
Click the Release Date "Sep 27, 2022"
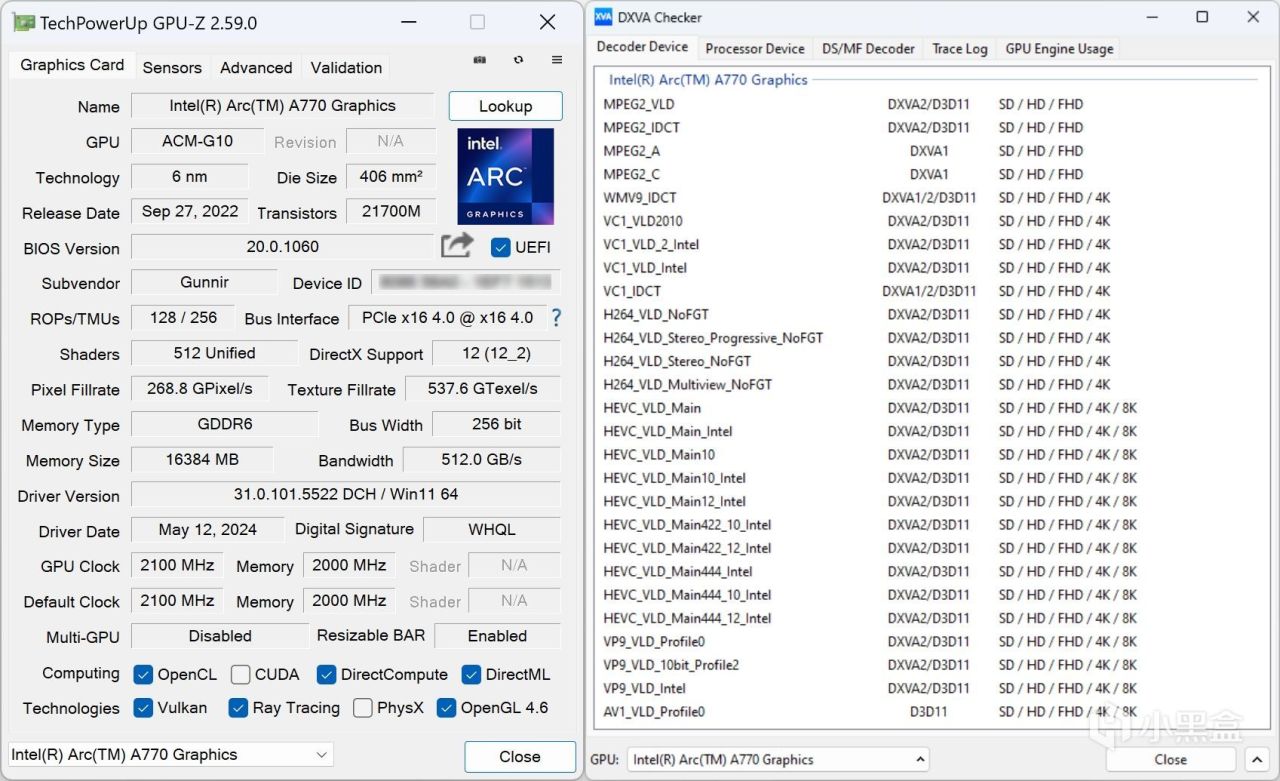coord(190,212)
